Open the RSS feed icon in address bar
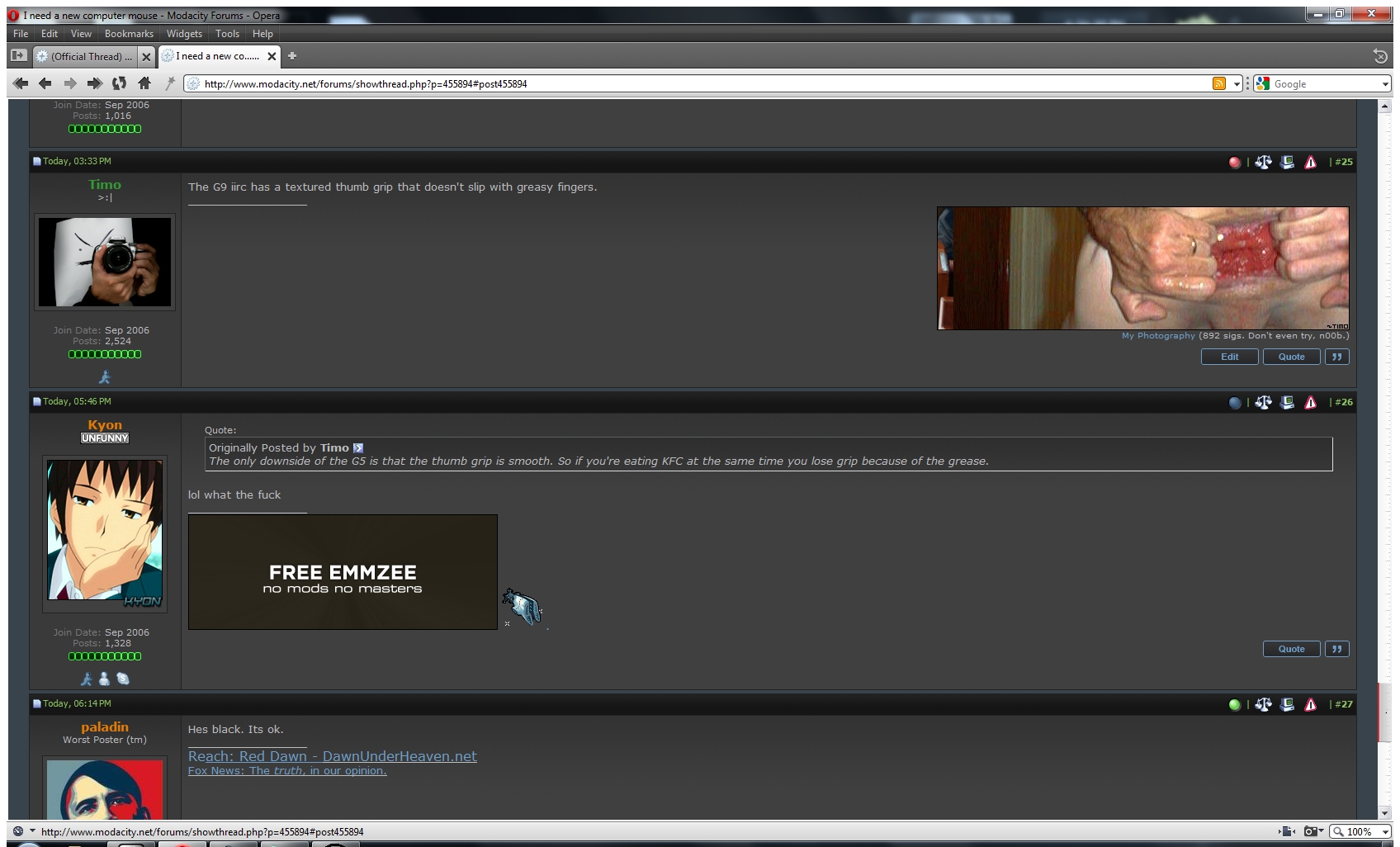This screenshot has width=1400, height=847. click(1218, 83)
